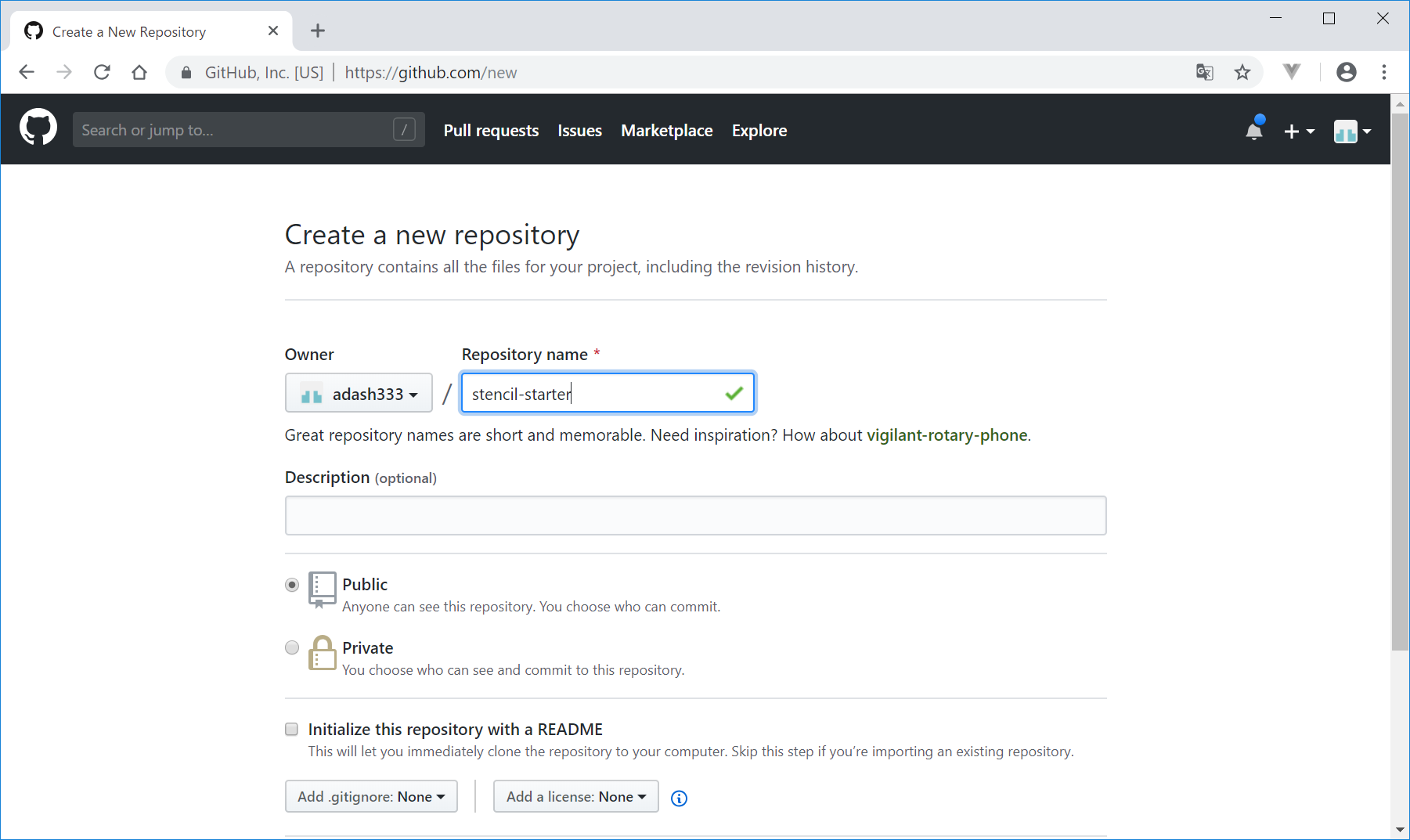Focus the Search or jump to box

(x=249, y=130)
